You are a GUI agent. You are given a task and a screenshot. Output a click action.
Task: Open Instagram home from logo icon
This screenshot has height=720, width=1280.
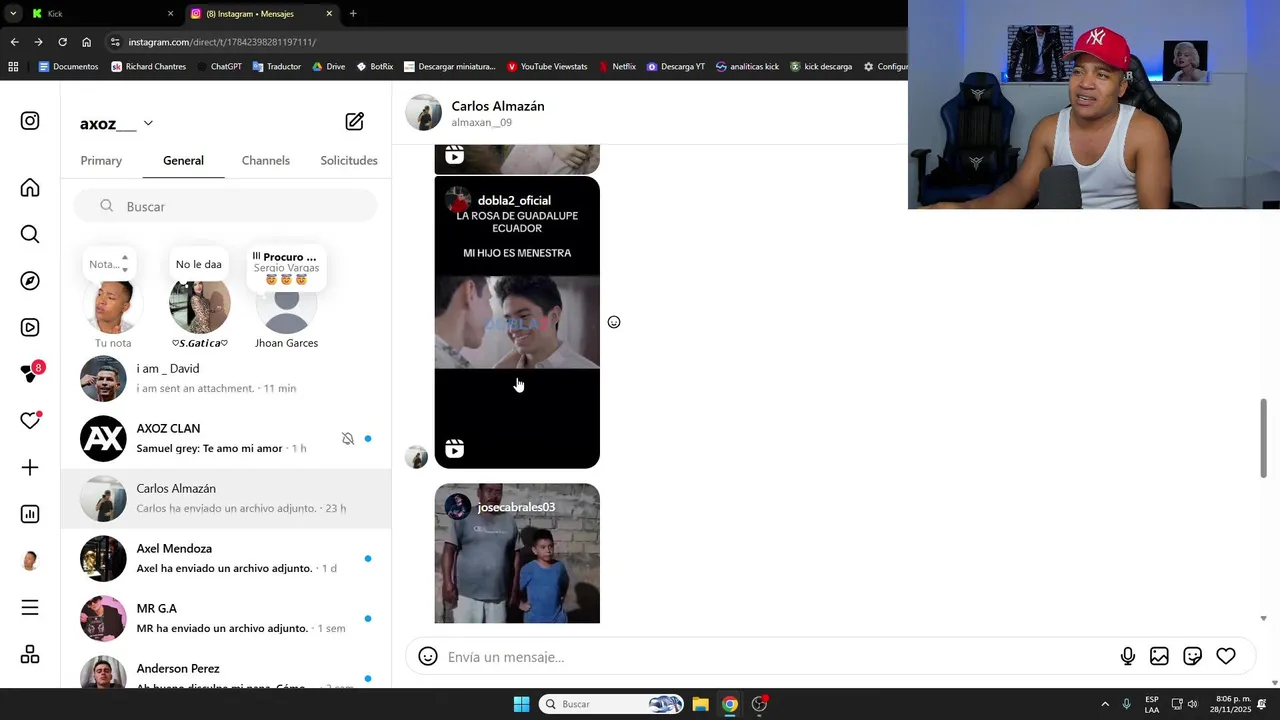[30, 121]
